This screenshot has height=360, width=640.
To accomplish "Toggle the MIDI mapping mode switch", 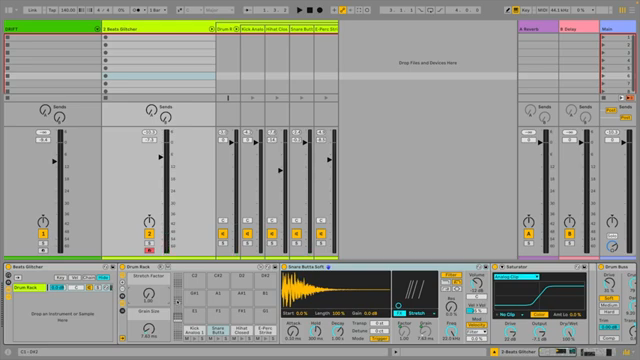I will [542, 10].
